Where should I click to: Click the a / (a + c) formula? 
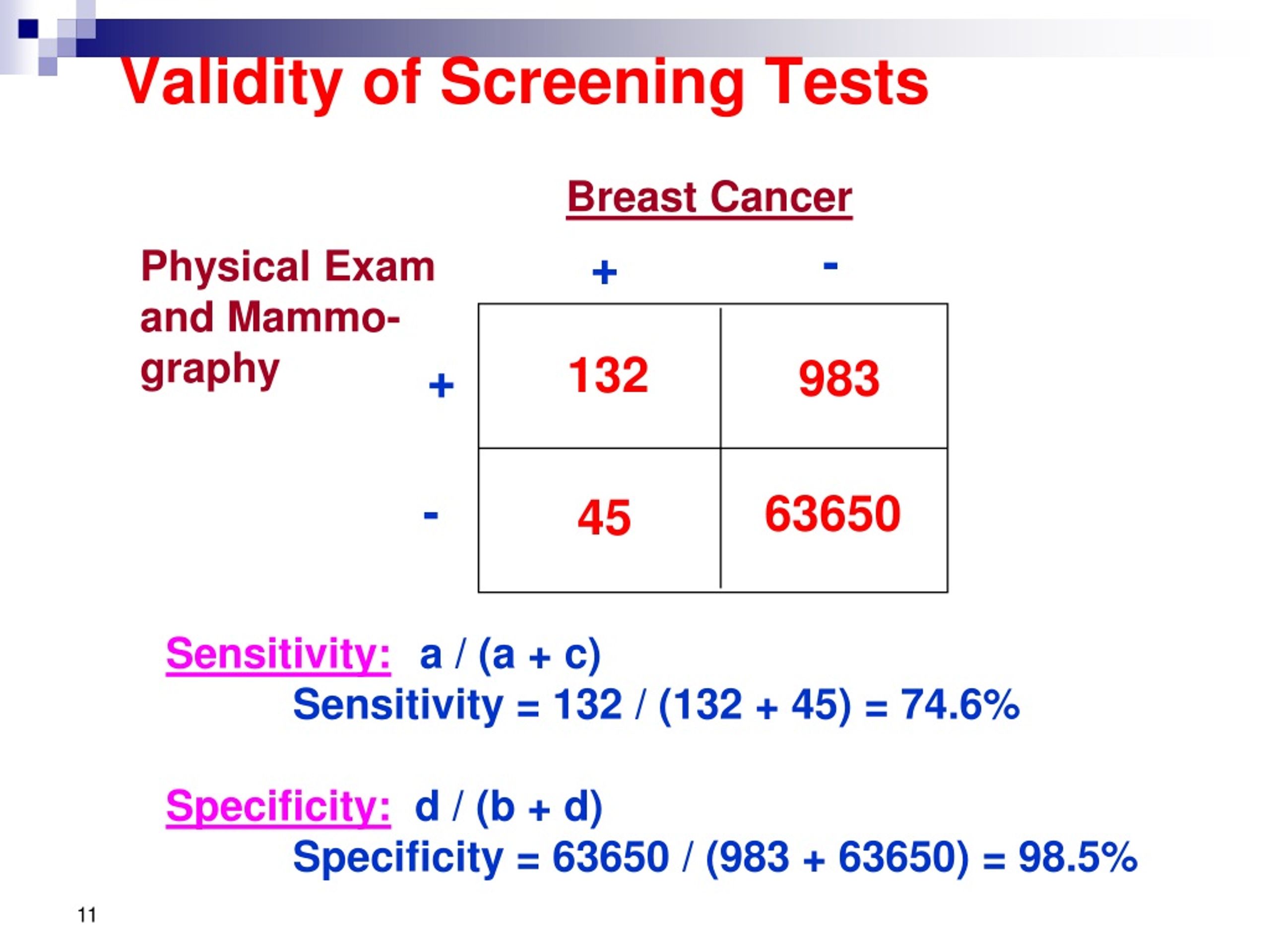pyautogui.click(x=510, y=655)
